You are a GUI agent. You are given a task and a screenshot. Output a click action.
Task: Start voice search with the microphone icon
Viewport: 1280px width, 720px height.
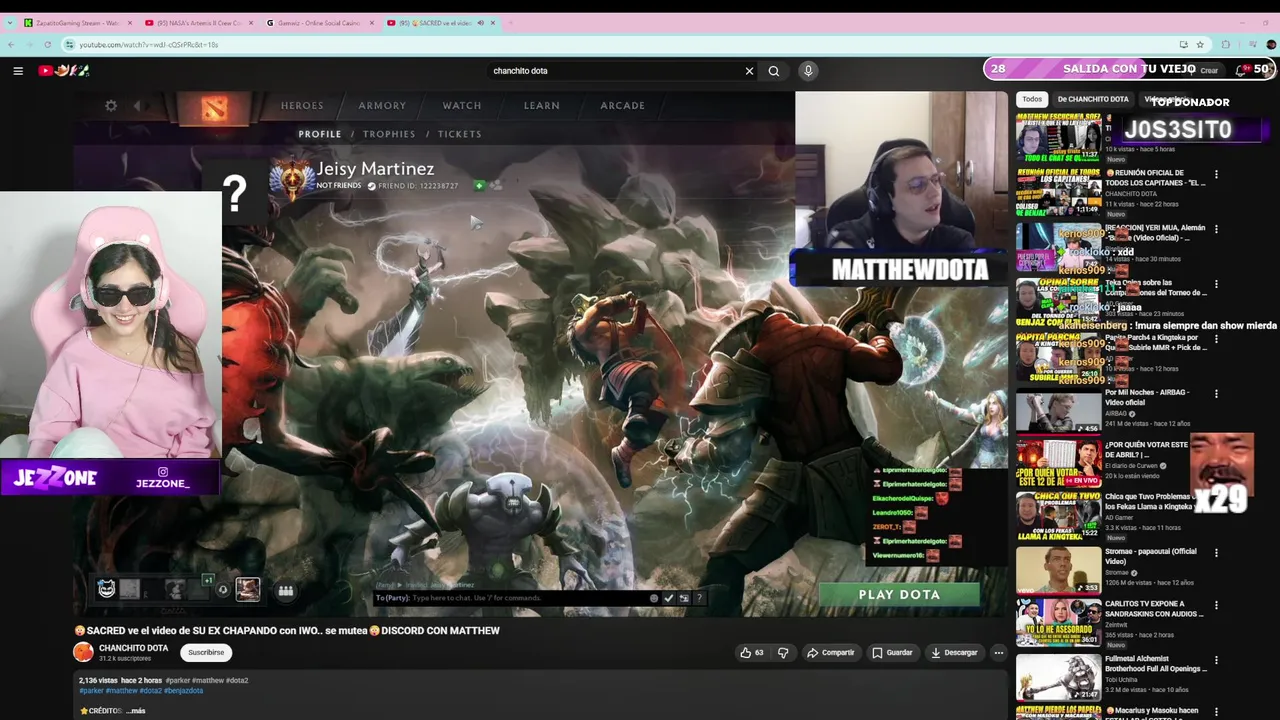click(808, 71)
